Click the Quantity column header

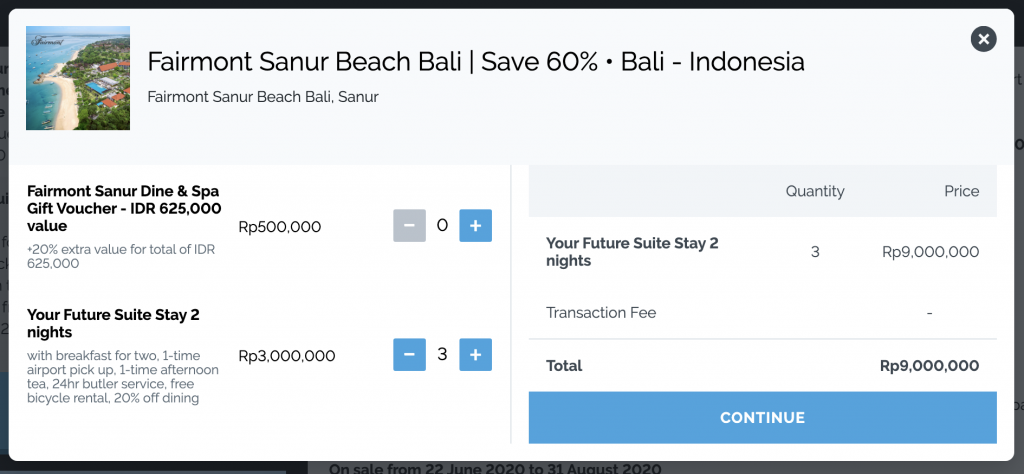pyautogui.click(x=815, y=191)
